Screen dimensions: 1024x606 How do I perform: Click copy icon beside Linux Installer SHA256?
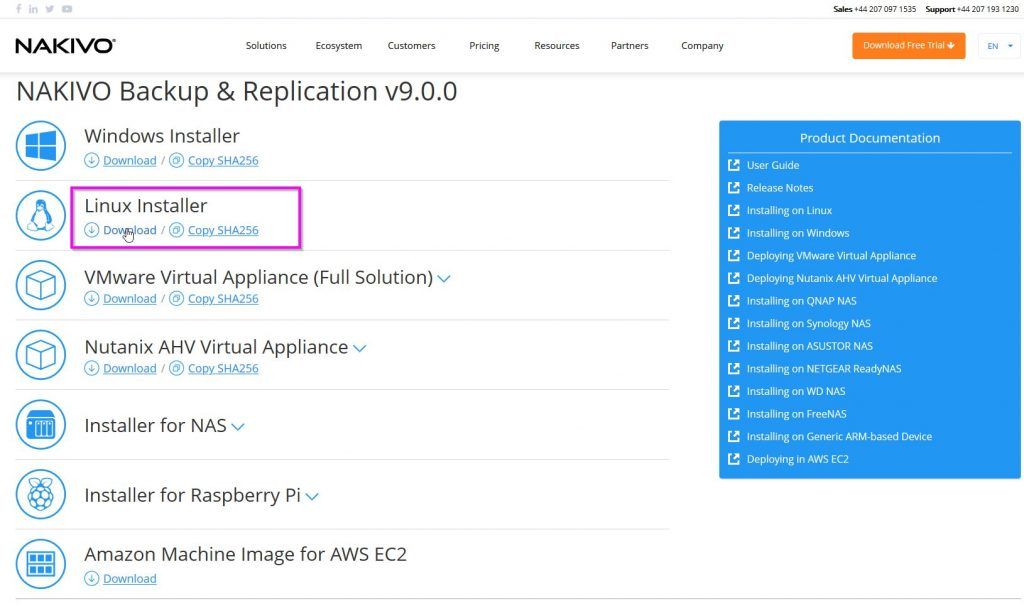click(176, 230)
